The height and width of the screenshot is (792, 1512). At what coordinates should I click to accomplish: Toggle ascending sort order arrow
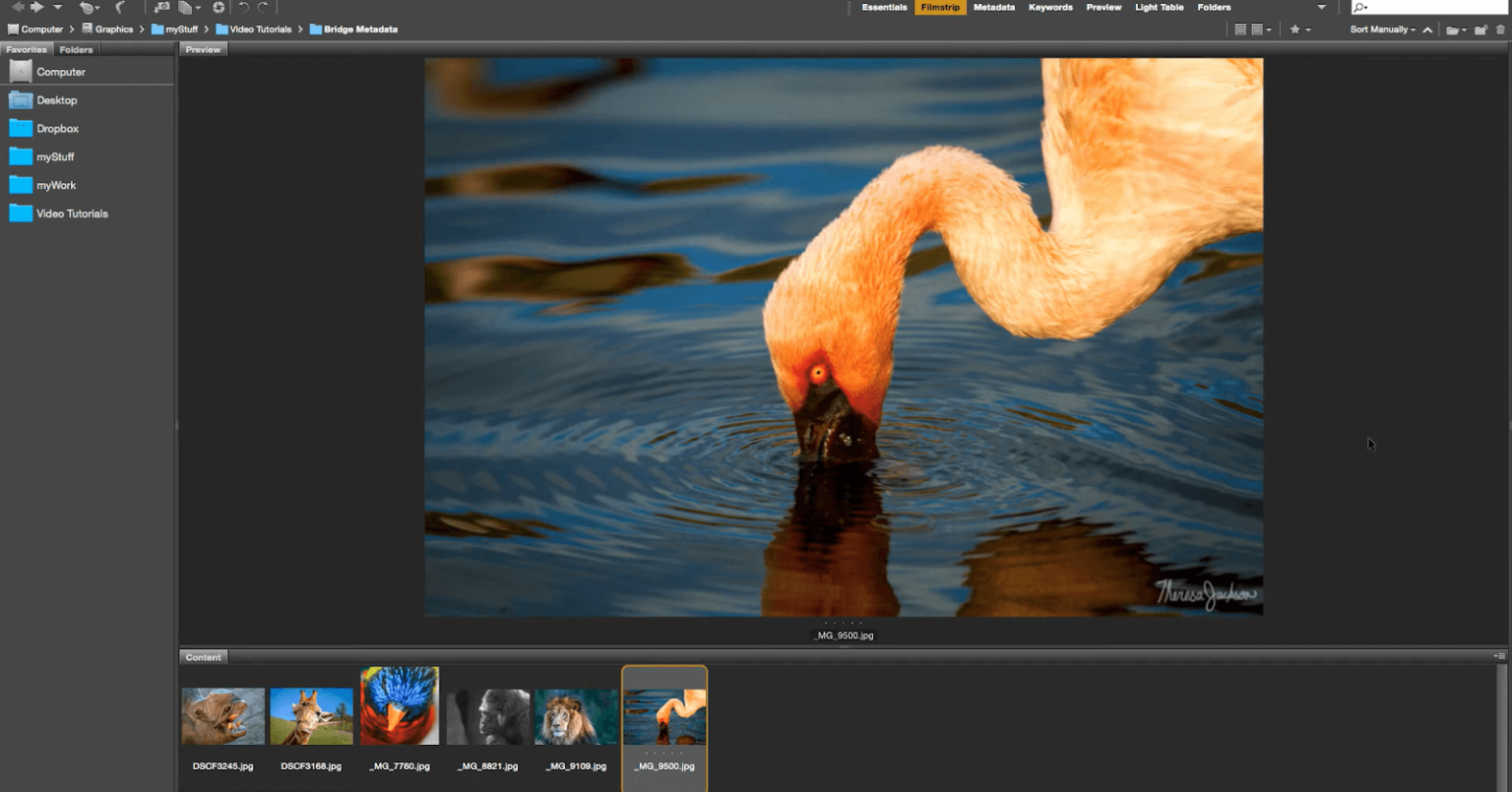click(1427, 30)
